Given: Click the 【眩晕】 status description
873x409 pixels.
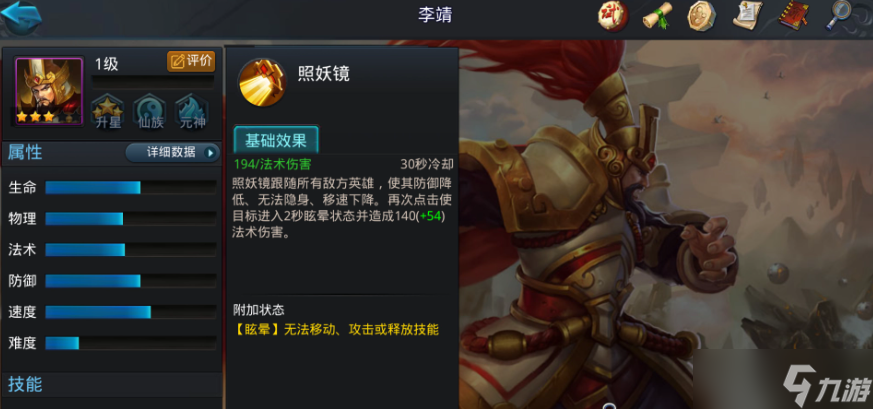Looking at the screenshot, I should click(336, 330).
